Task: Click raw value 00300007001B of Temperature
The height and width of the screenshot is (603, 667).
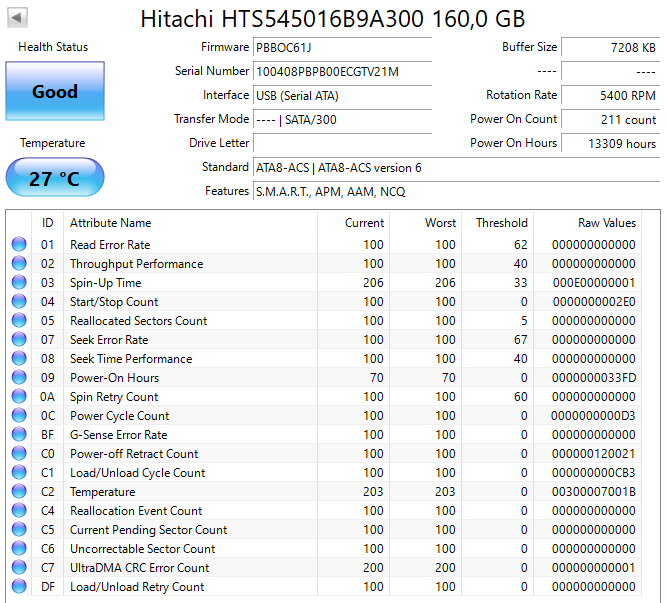Action: 594,492
